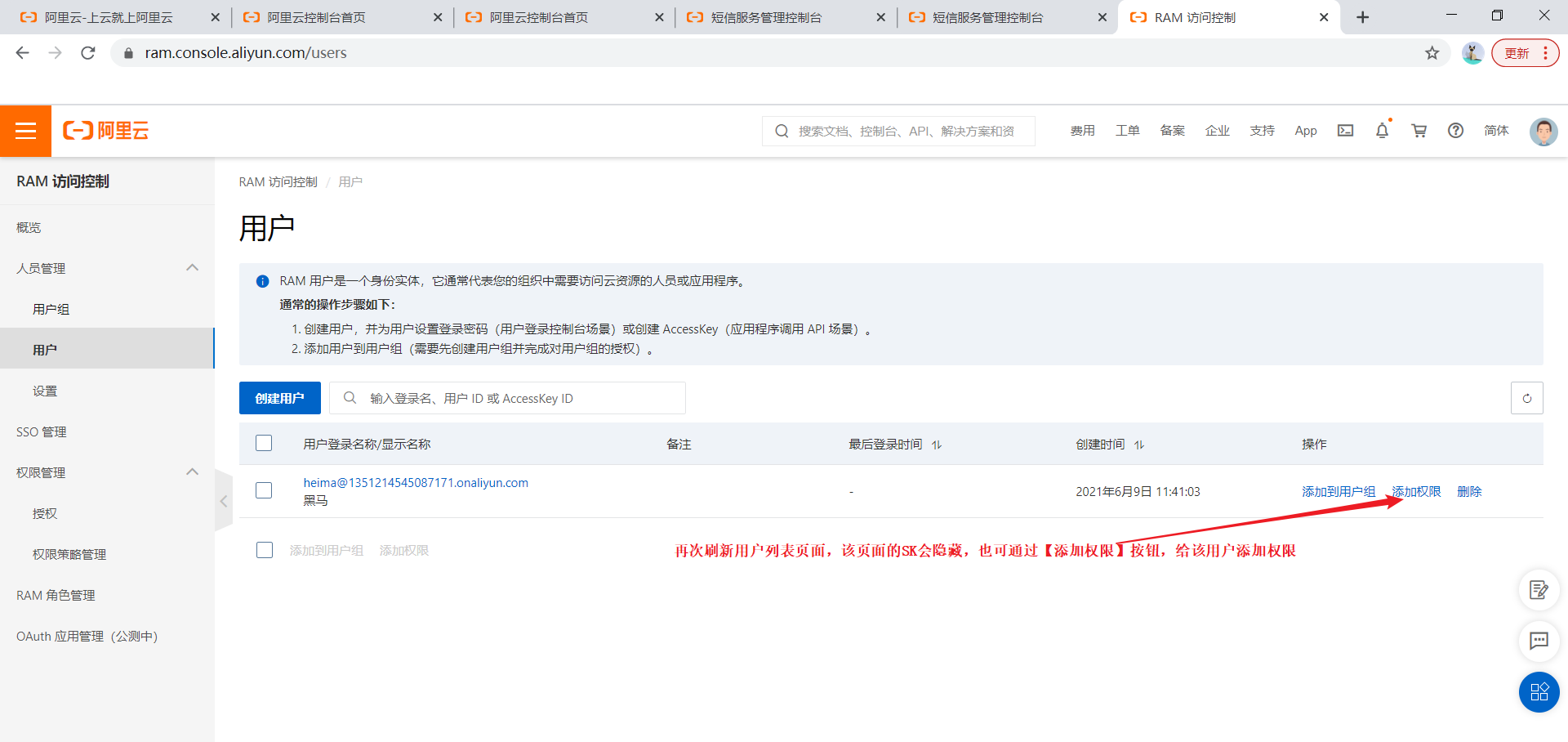Click 删除 for heima user

1469,491
